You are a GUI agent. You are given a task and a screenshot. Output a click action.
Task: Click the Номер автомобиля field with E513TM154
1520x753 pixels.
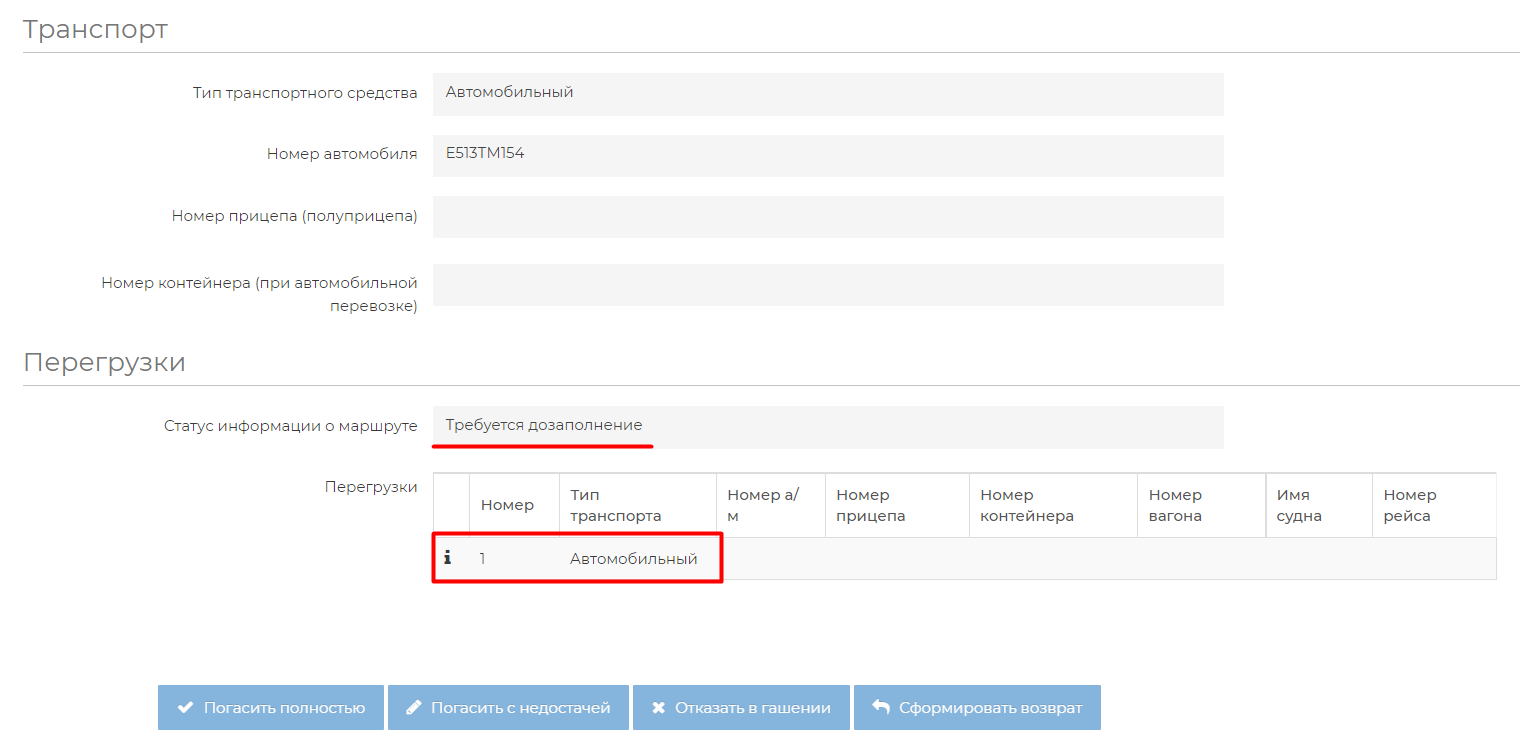point(827,155)
